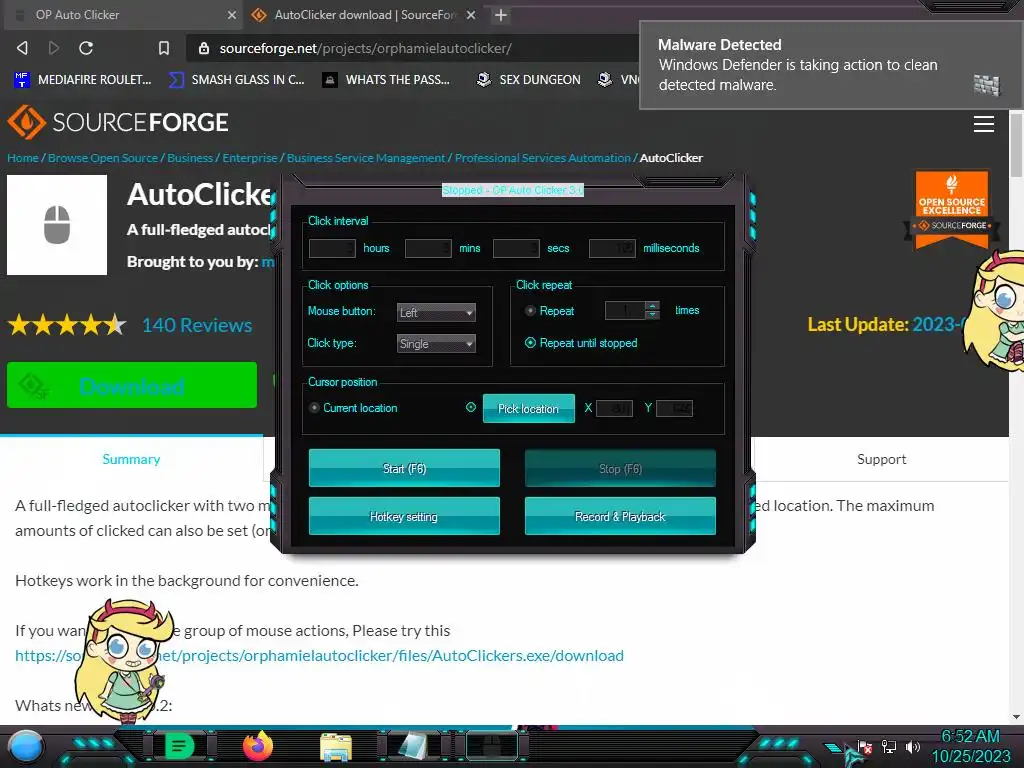
Task: Click the Open Source Excellence badge
Action: [952, 210]
